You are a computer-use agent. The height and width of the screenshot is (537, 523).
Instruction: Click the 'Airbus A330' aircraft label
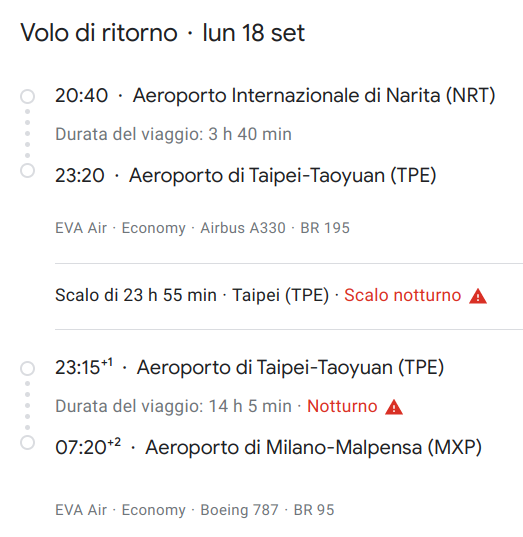[x=243, y=228]
